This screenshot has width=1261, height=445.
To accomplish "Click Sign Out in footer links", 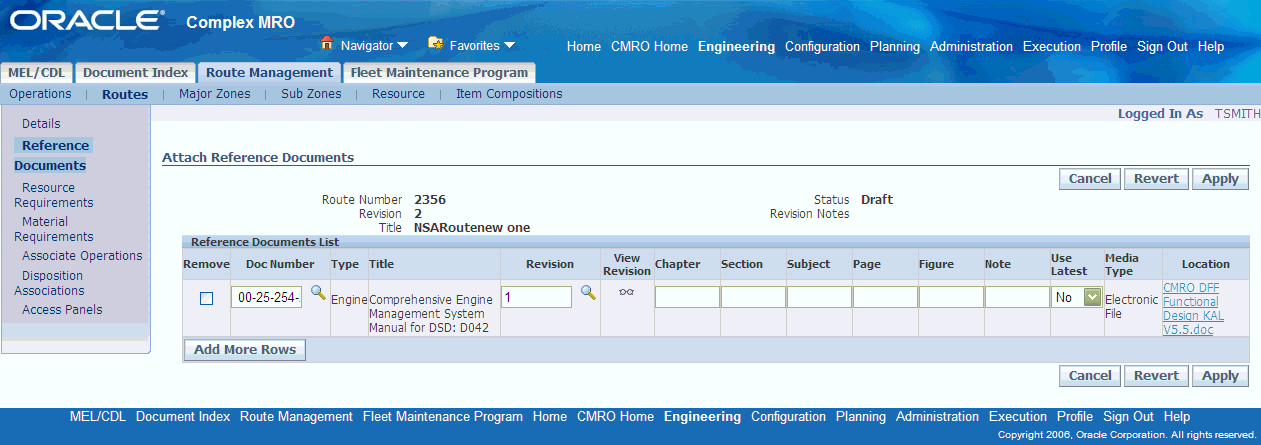I will point(1128,417).
